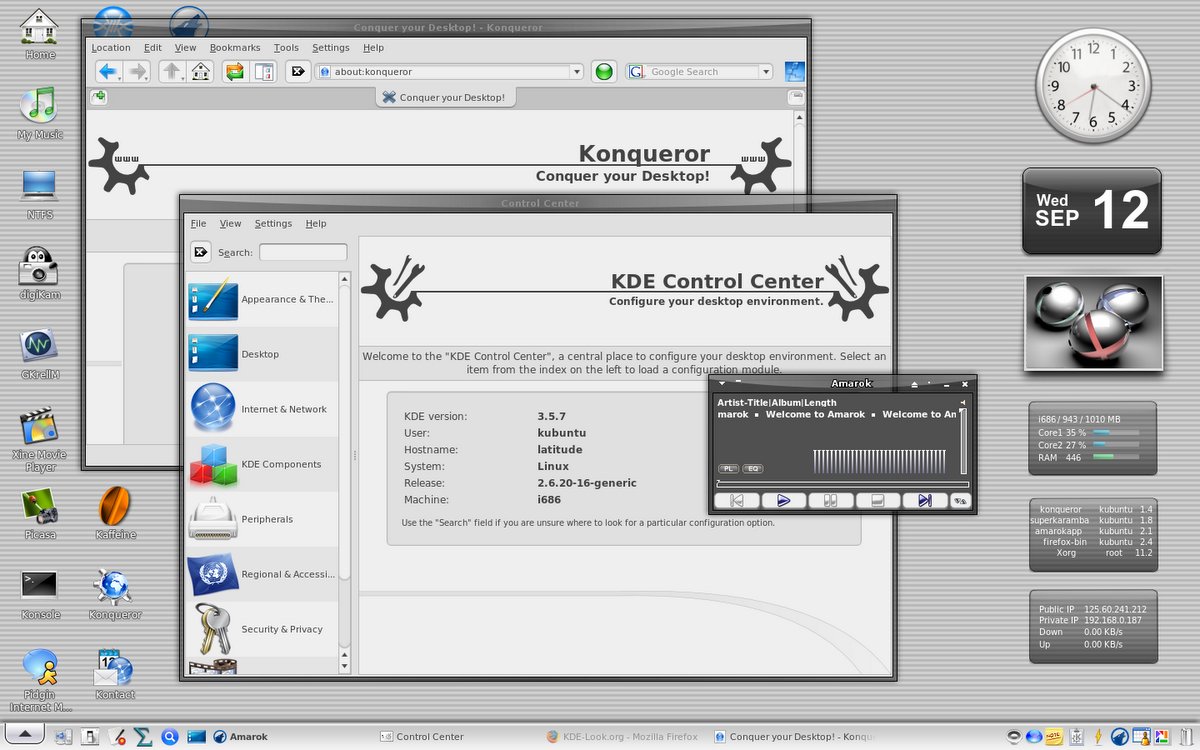This screenshot has width=1200, height=750.
Task: Go to Home URL in Konqueror toolbar
Action: [x=201, y=71]
